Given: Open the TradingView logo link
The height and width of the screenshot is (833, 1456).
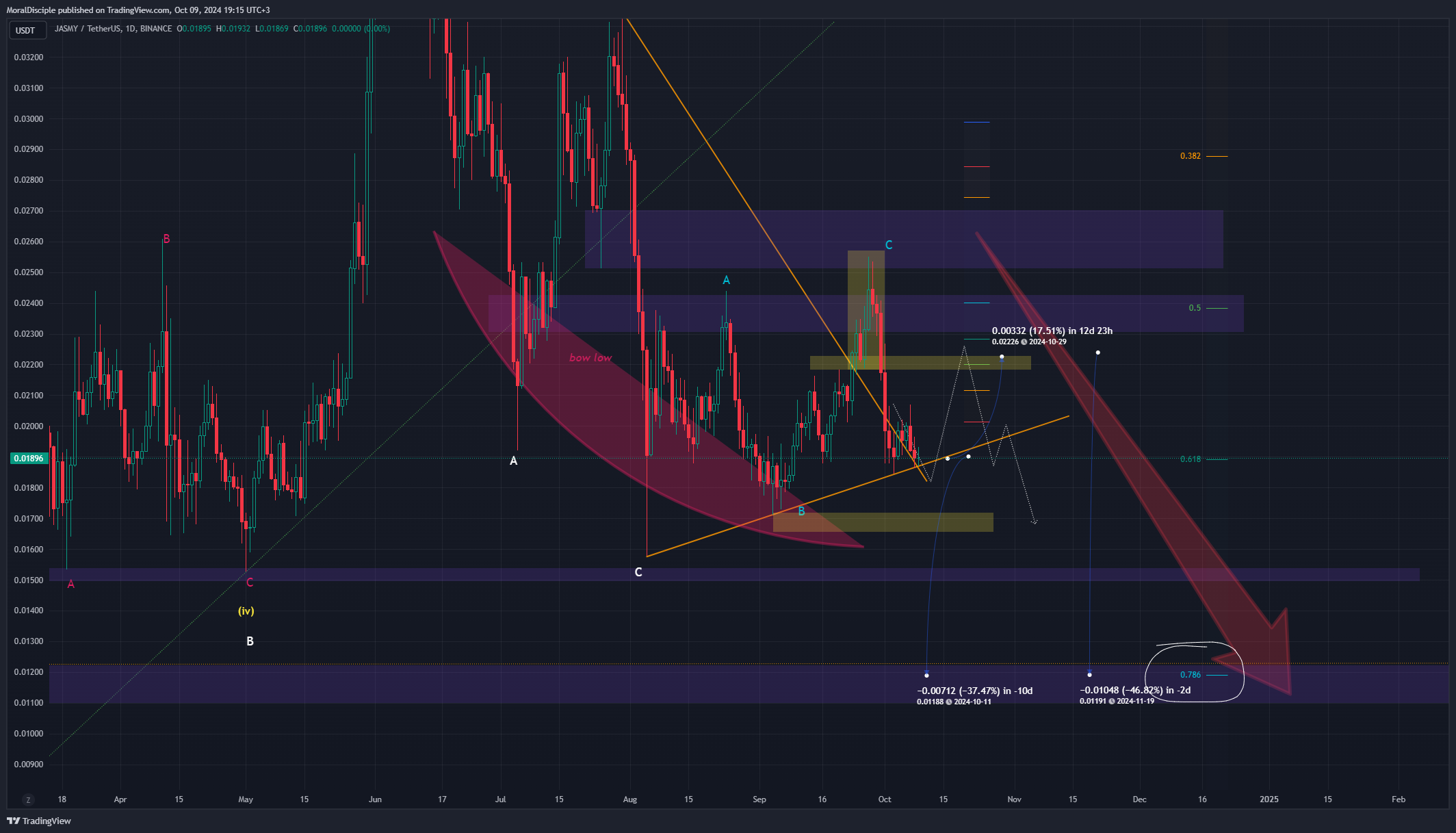Looking at the screenshot, I should click(39, 821).
